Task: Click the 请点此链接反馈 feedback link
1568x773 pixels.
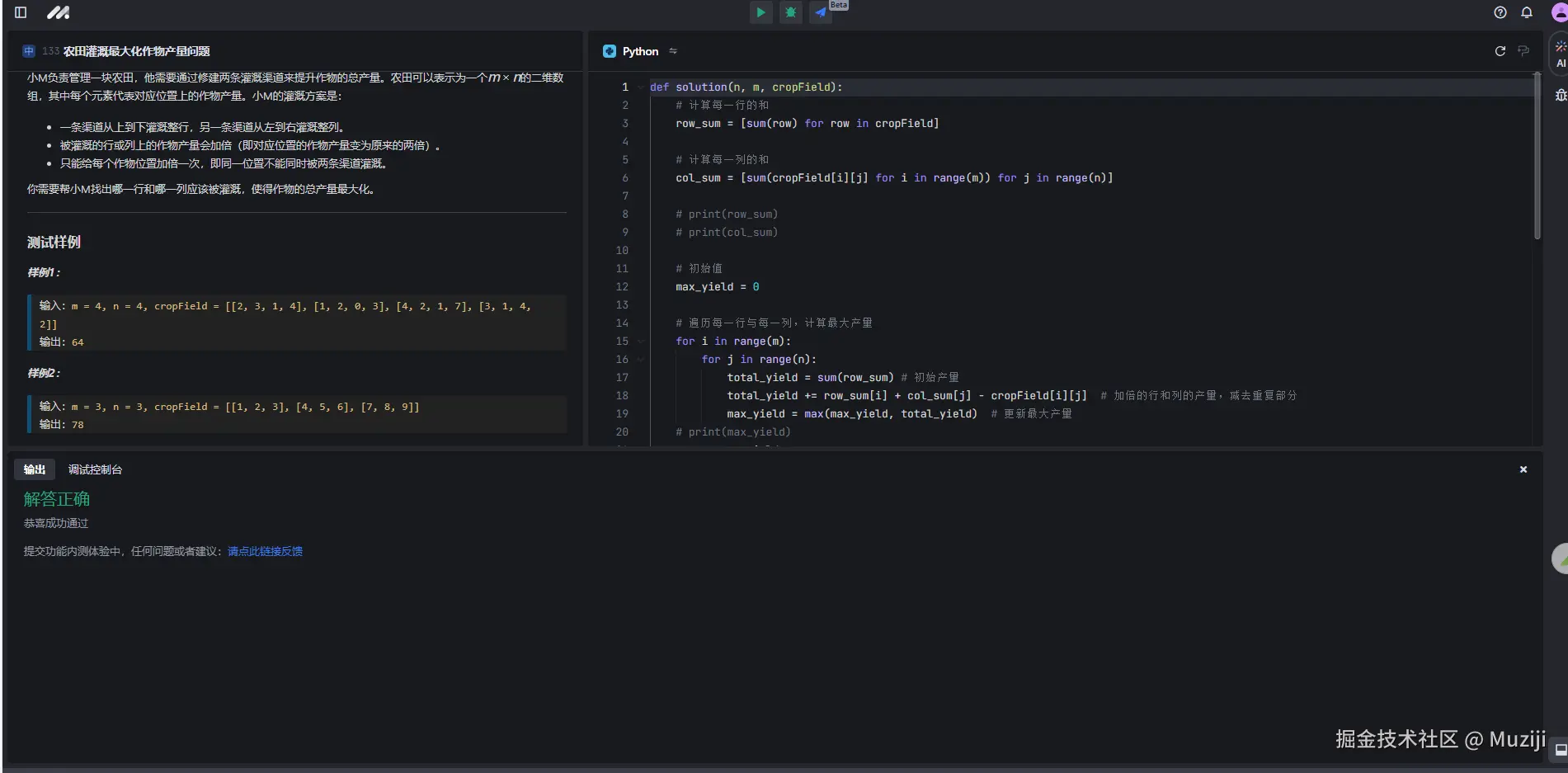Action: [265, 551]
